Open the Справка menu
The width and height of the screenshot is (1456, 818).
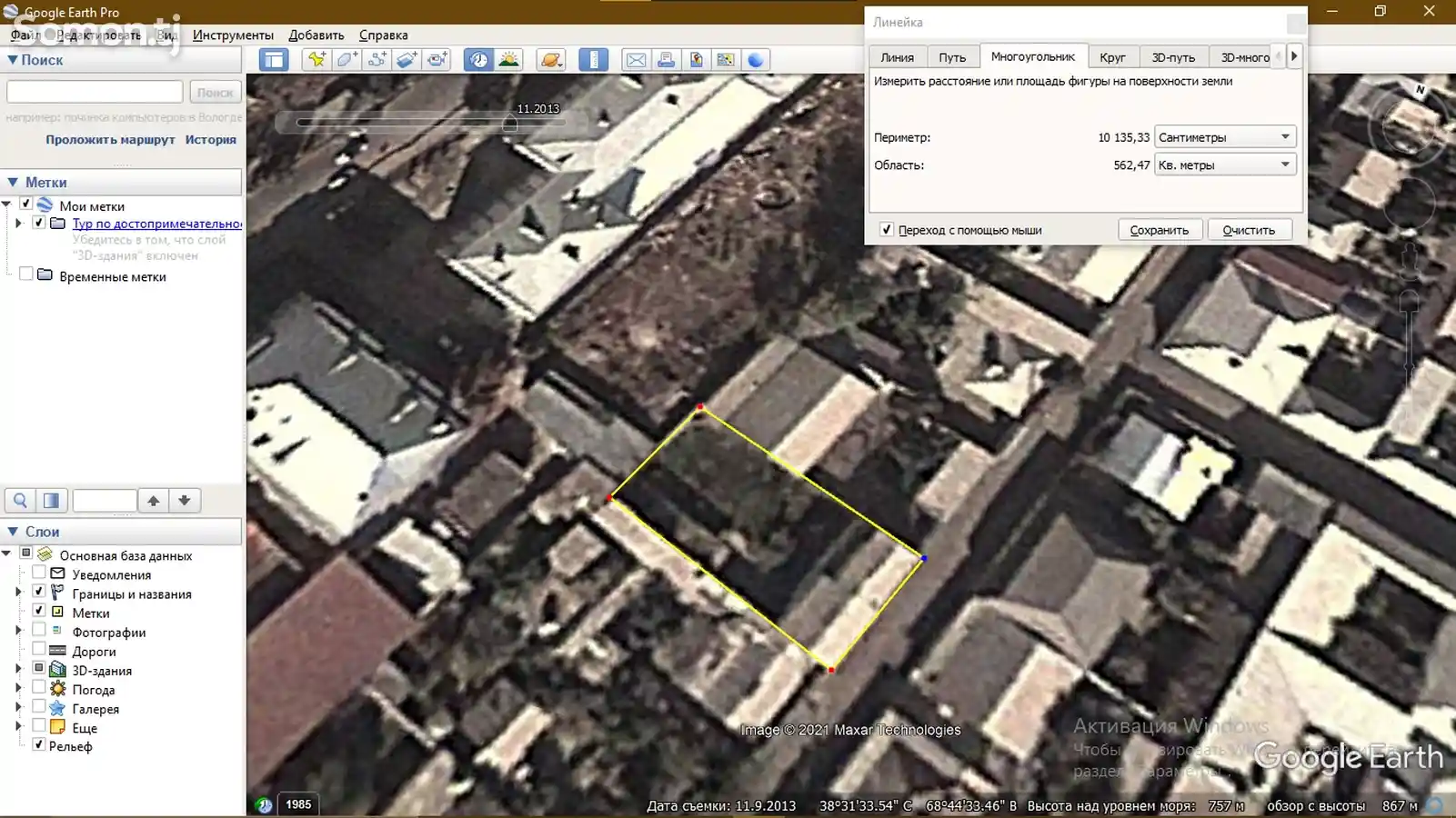pos(383,35)
